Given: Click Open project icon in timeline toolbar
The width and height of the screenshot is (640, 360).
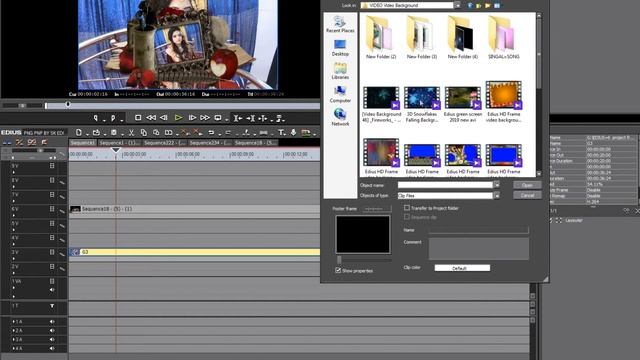Looking at the screenshot, I should point(96,133).
